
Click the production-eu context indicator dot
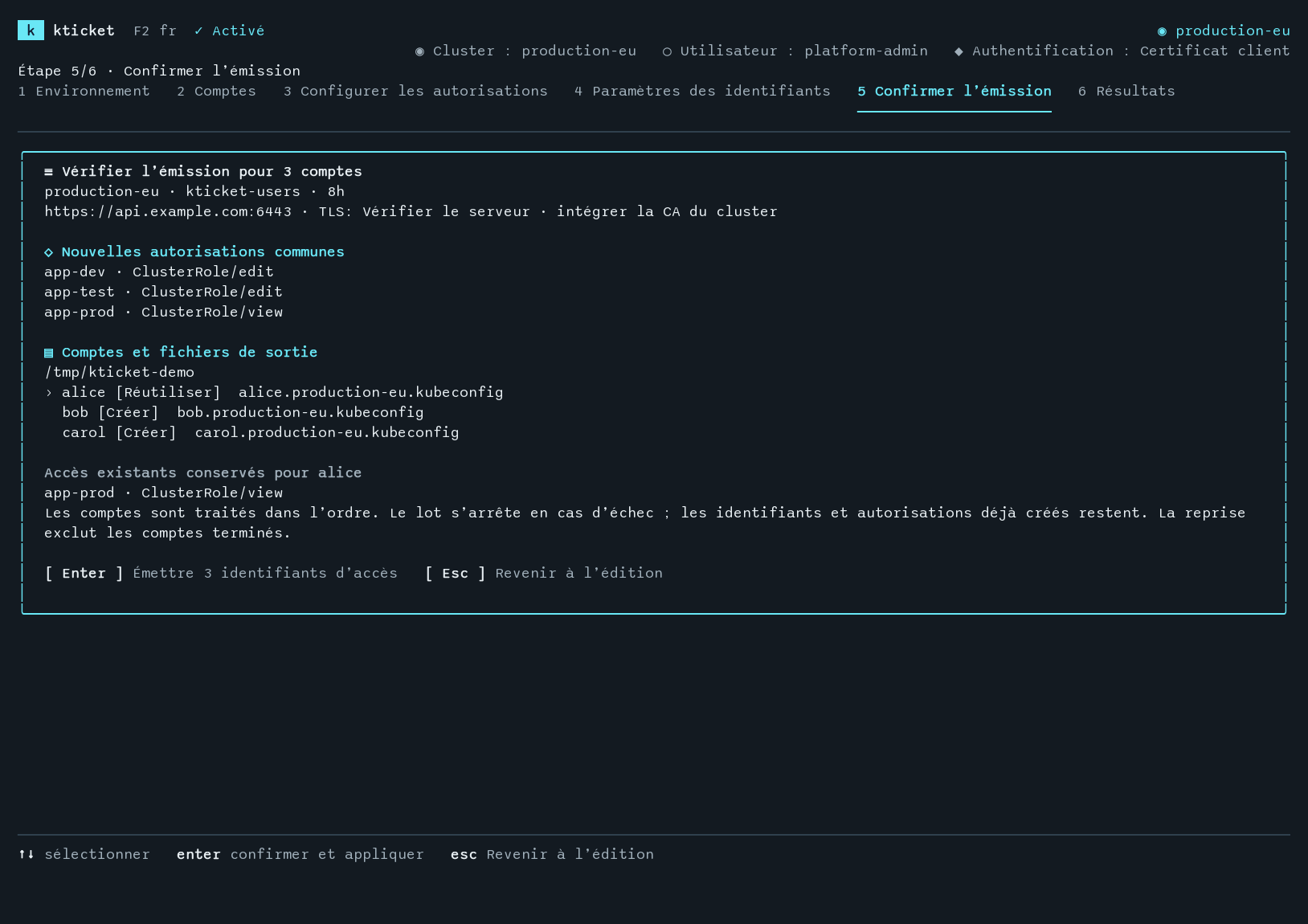(1162, 31)
